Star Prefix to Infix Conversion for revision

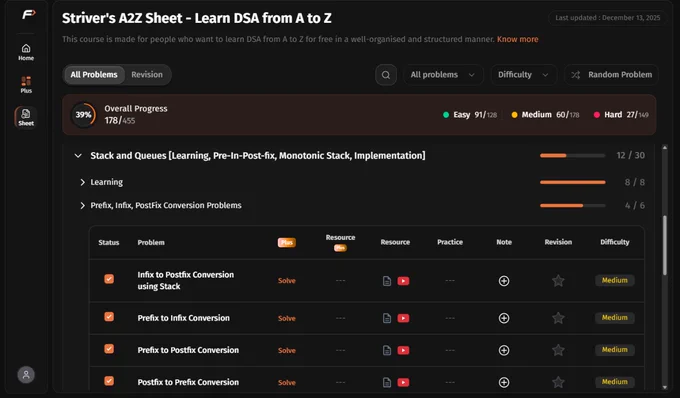click(x=558, y=318)
